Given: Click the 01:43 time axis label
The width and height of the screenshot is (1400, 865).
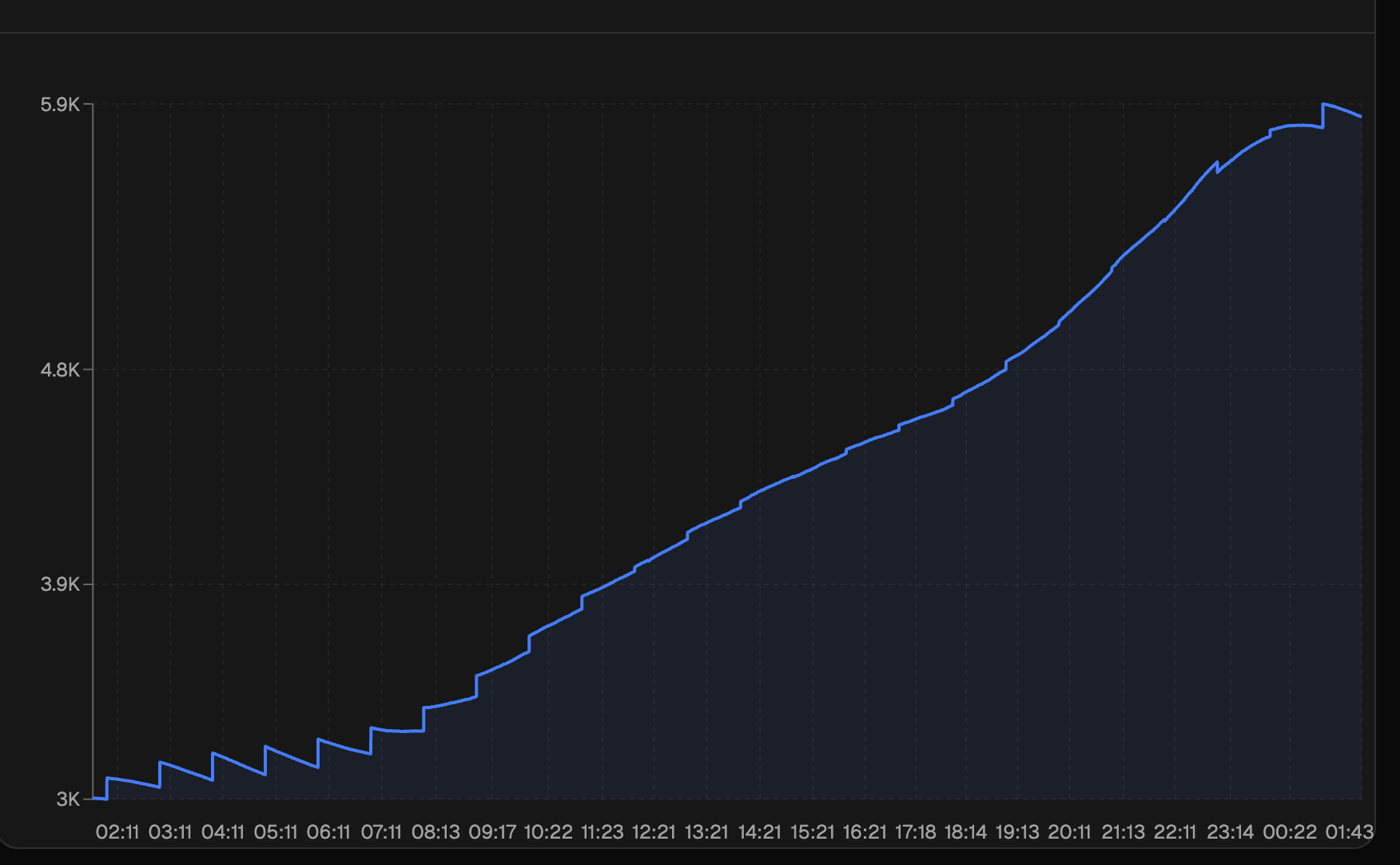Looking at the screenshot, I should click(x=1349, y=832).
